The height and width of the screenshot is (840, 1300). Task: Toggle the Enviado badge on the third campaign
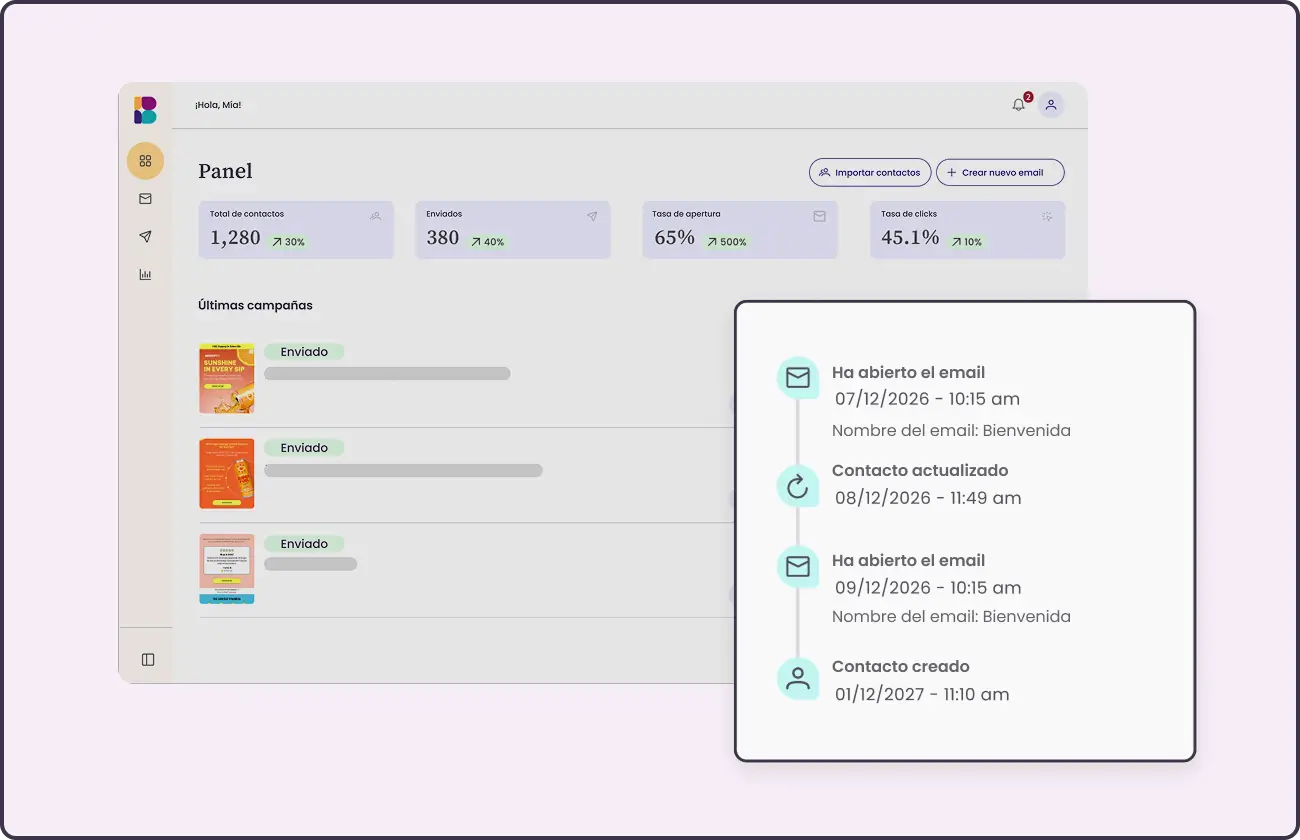304,544
